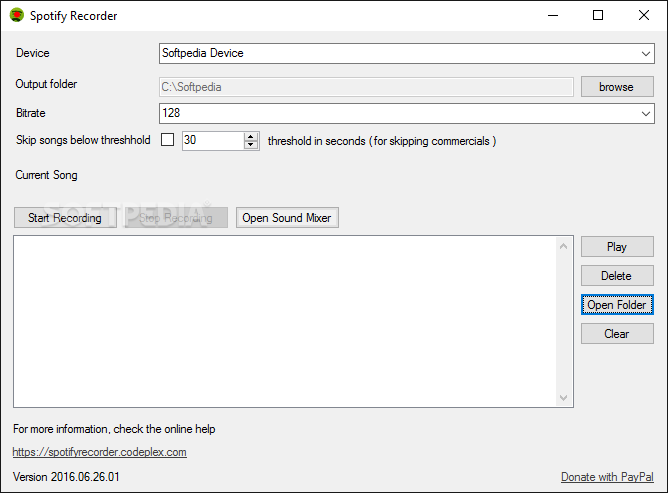This screenshot has height=493, width=668.
Task: Start Recording button click
Action: pos(65,218)
